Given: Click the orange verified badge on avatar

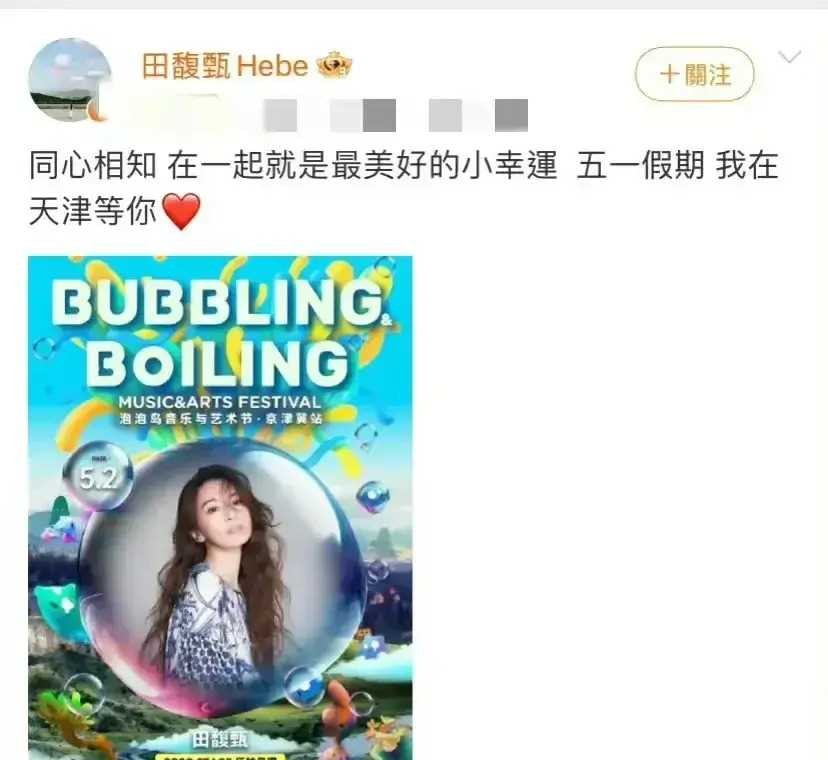Looking at the screenshot, I should [97, 110].
